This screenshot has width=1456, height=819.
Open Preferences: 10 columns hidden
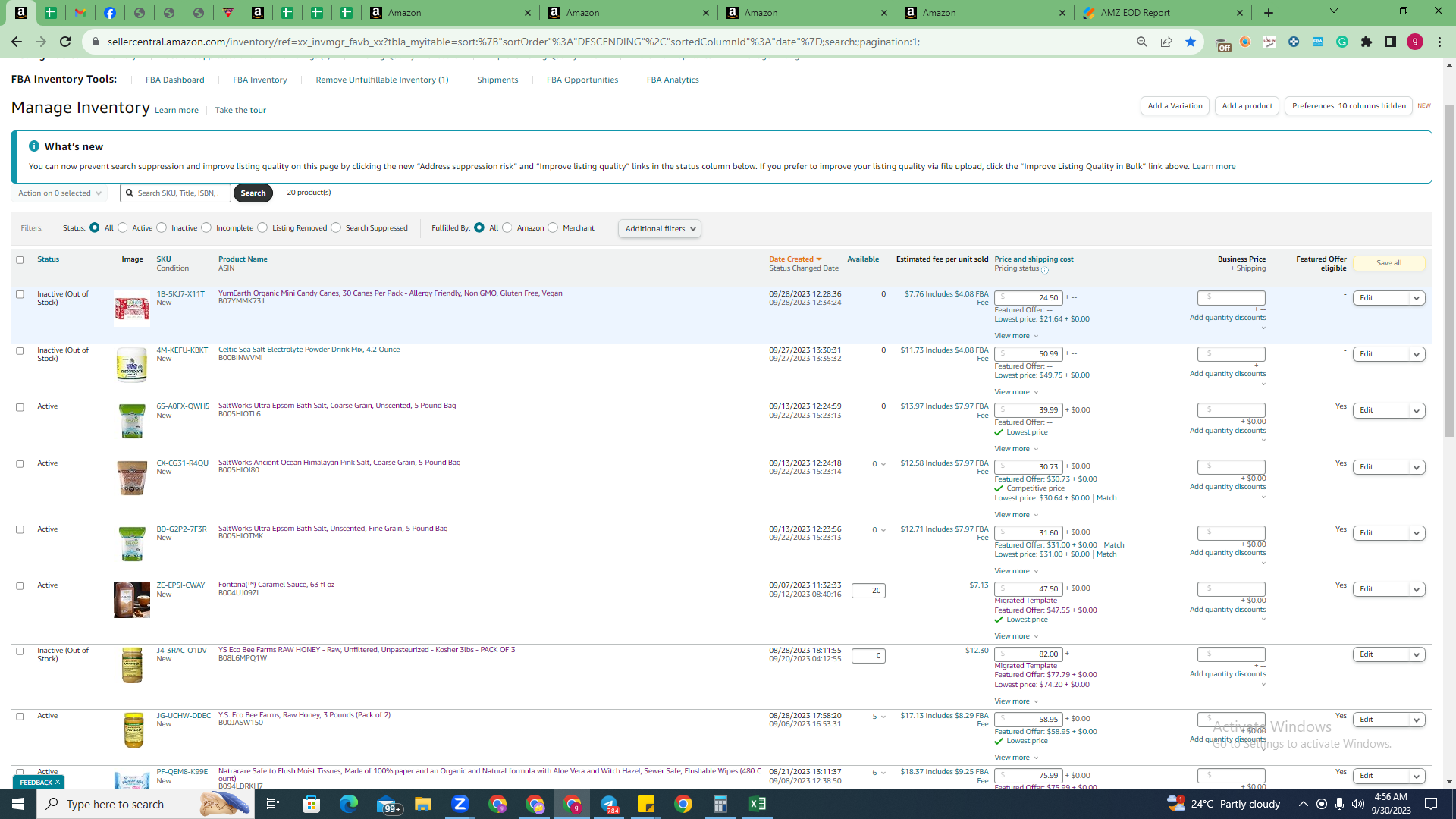click(1348, 106)
